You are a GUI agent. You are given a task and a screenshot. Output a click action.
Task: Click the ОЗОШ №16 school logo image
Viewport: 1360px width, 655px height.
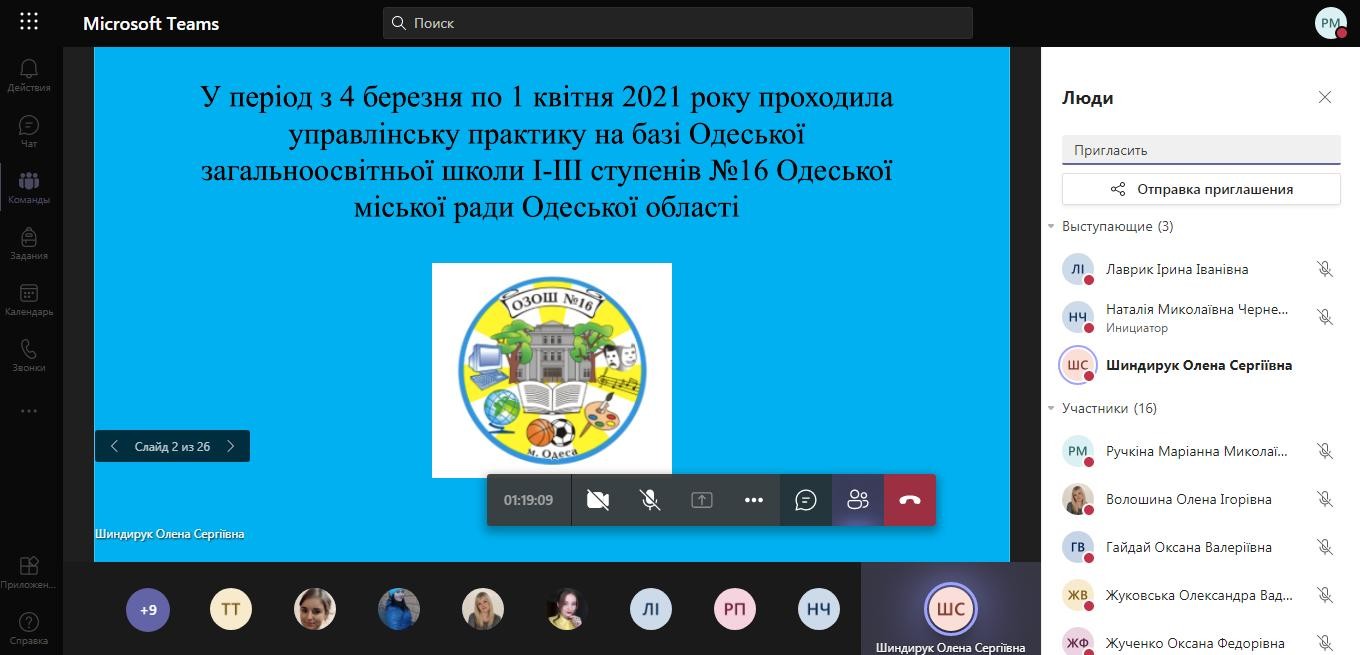[552, 370]
